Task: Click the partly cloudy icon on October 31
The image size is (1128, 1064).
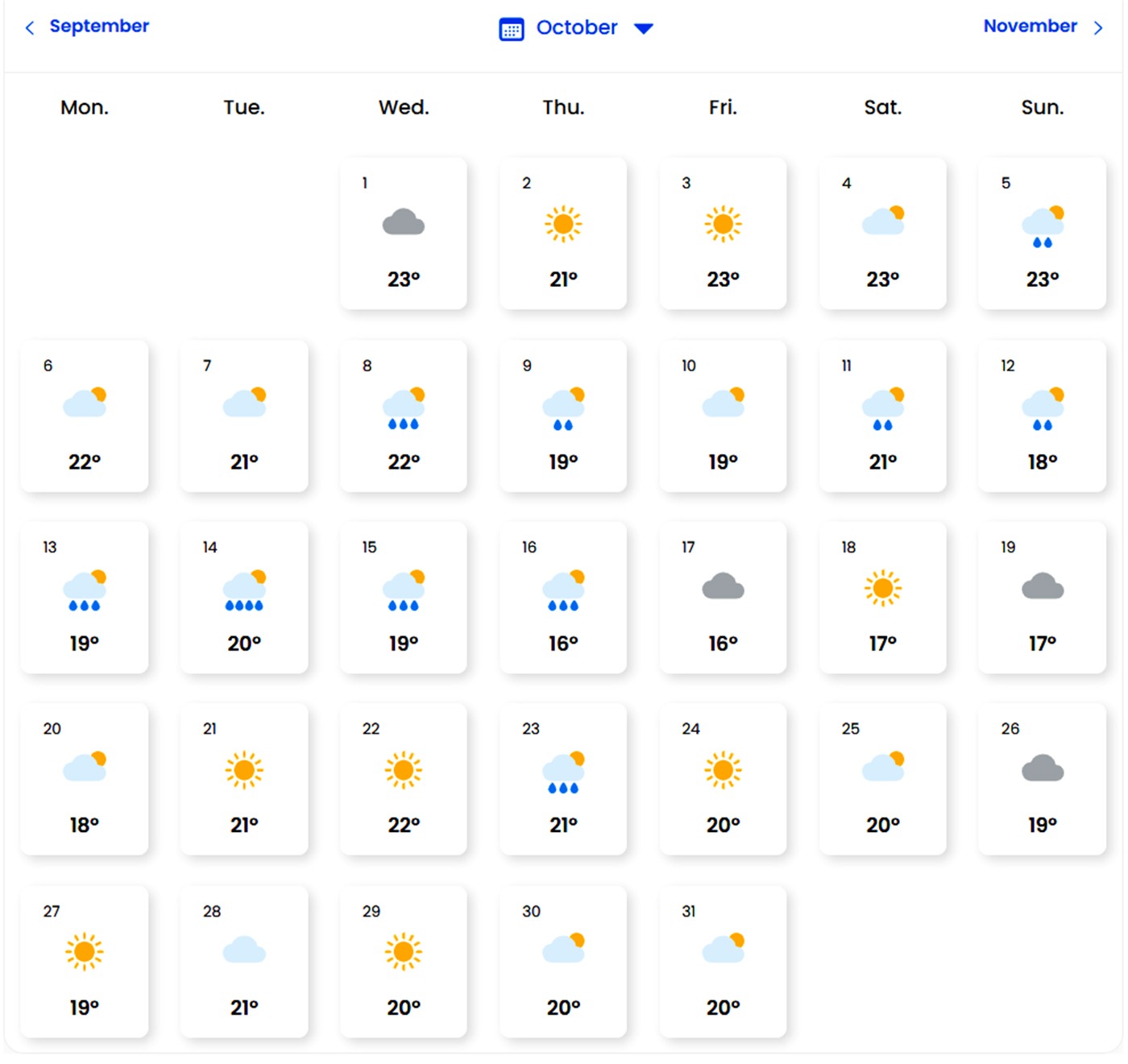Action: point(723,949)
